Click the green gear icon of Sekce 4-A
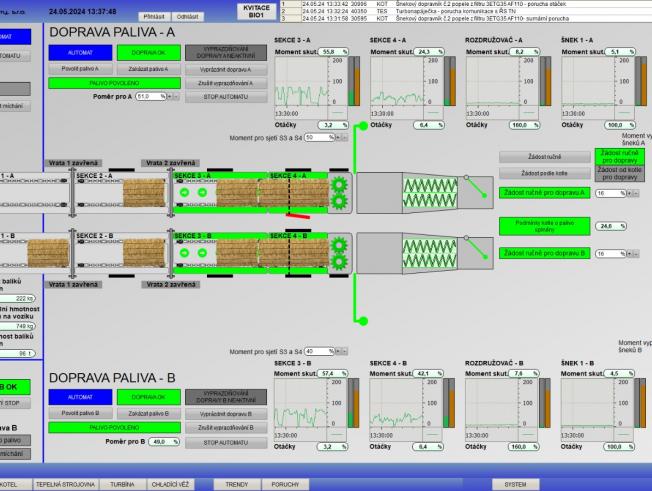652x491 pixels. point(337,190)
